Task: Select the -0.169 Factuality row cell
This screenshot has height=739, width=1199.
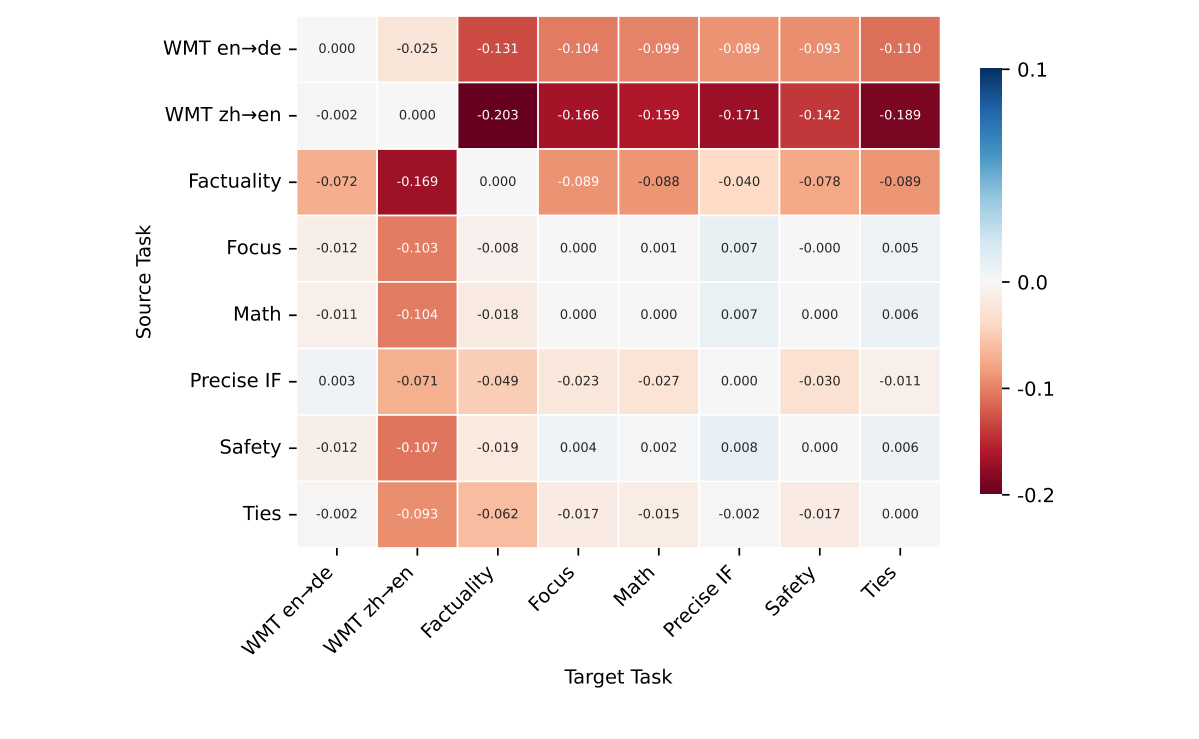Action: 417,182
